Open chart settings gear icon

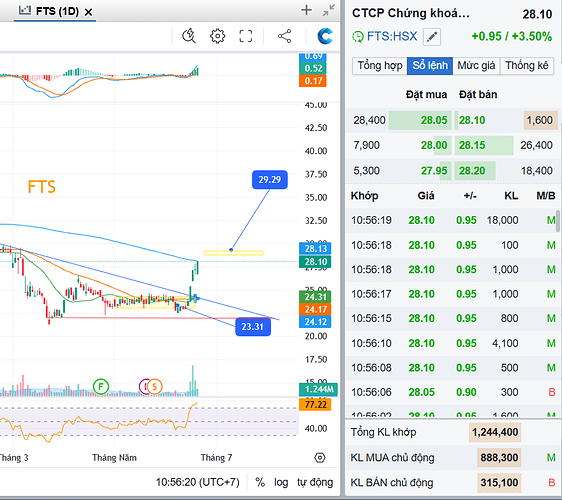217,36
